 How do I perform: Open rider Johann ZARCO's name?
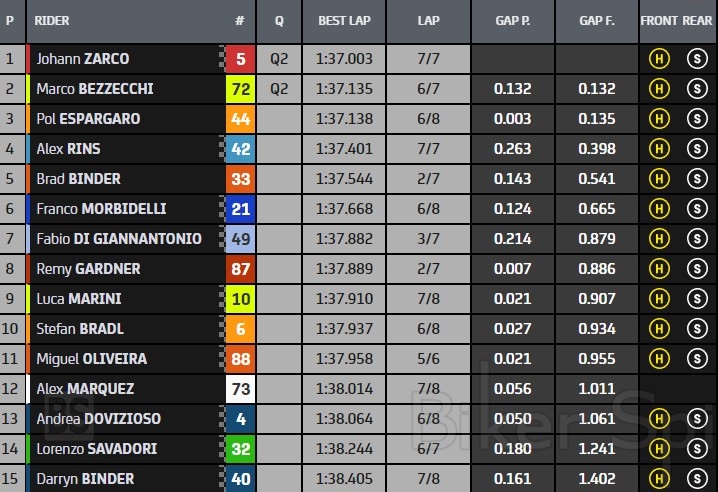tap(83, 59)
